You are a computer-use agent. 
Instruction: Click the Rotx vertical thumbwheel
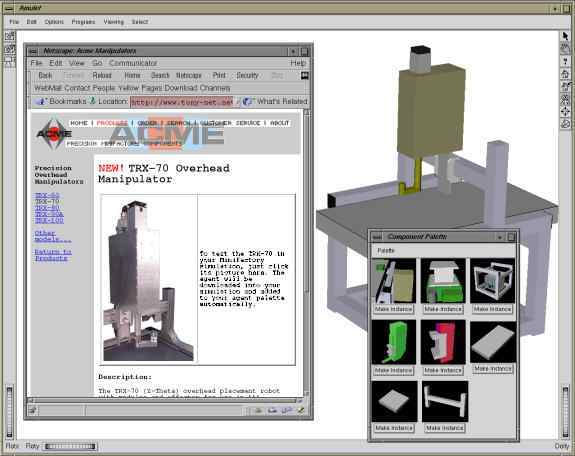pyautogui.click(x=10, y=411)
